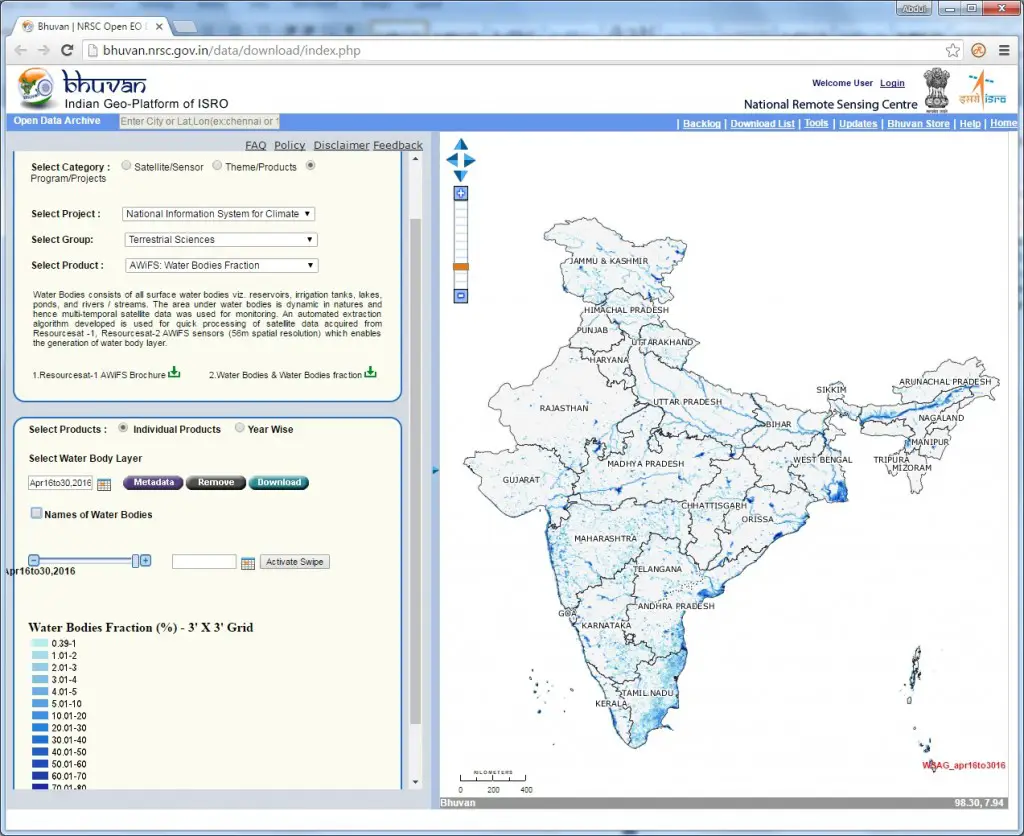The height and width of the screenshot is (836, 1024).
Task: Reload the browser page
Action: click(x=67, y=50)
